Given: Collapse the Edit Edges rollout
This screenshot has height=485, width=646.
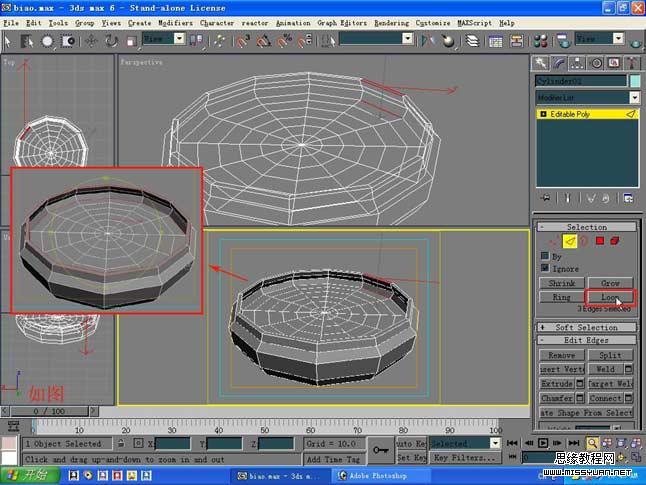Looking at the screenshot, I should click(x=586, y=340).
